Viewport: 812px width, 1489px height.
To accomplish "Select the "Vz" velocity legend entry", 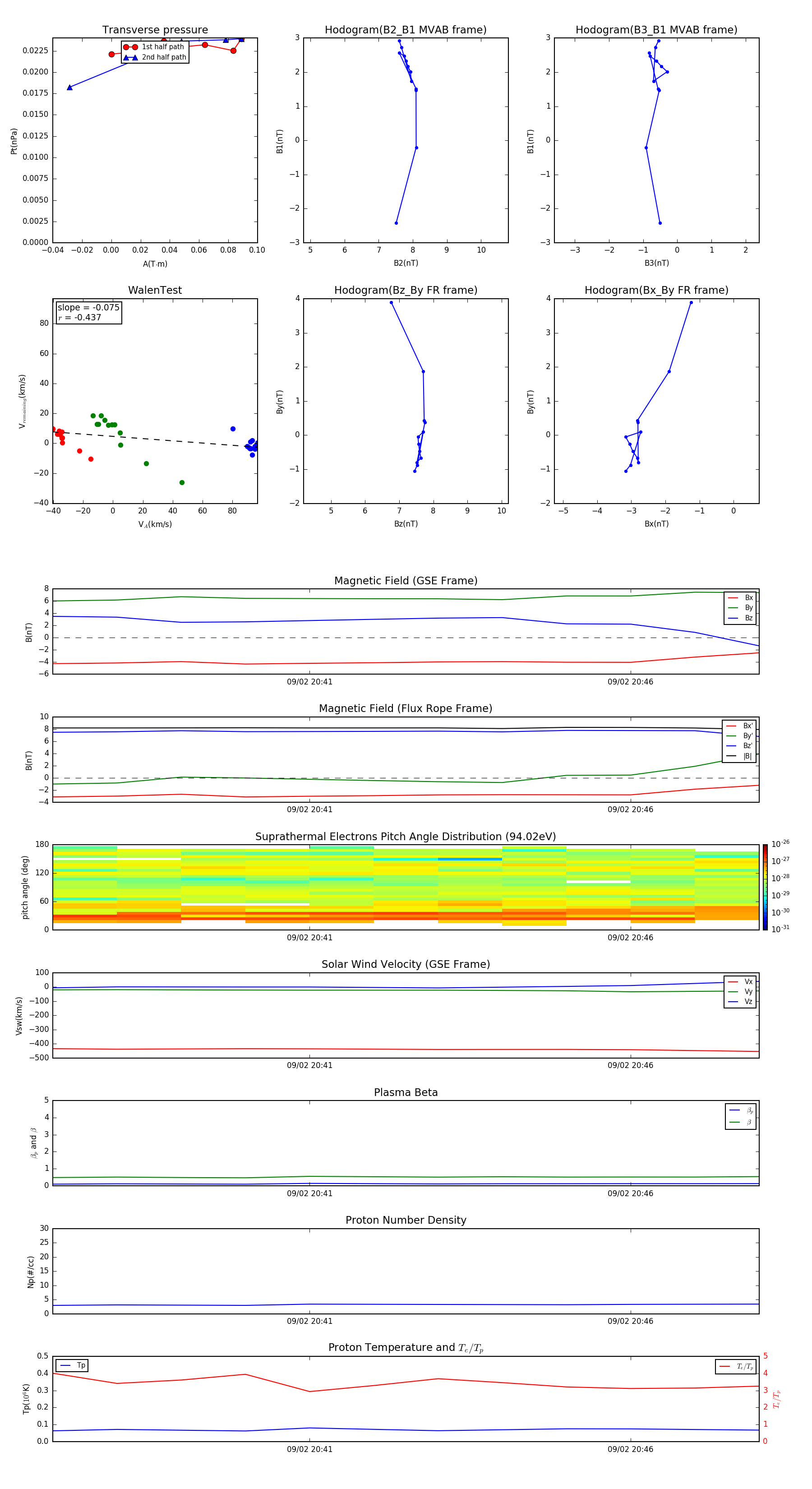I will coord(740,1002).
